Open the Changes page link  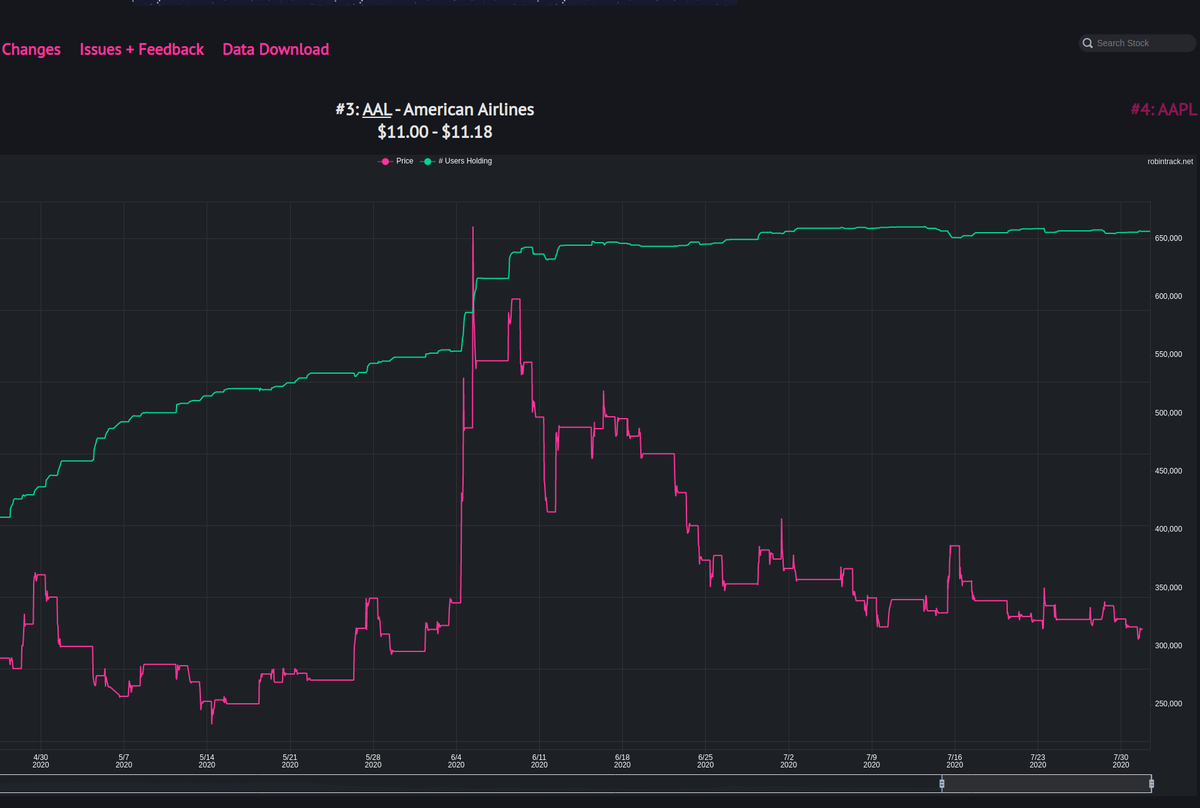[30, 49]
